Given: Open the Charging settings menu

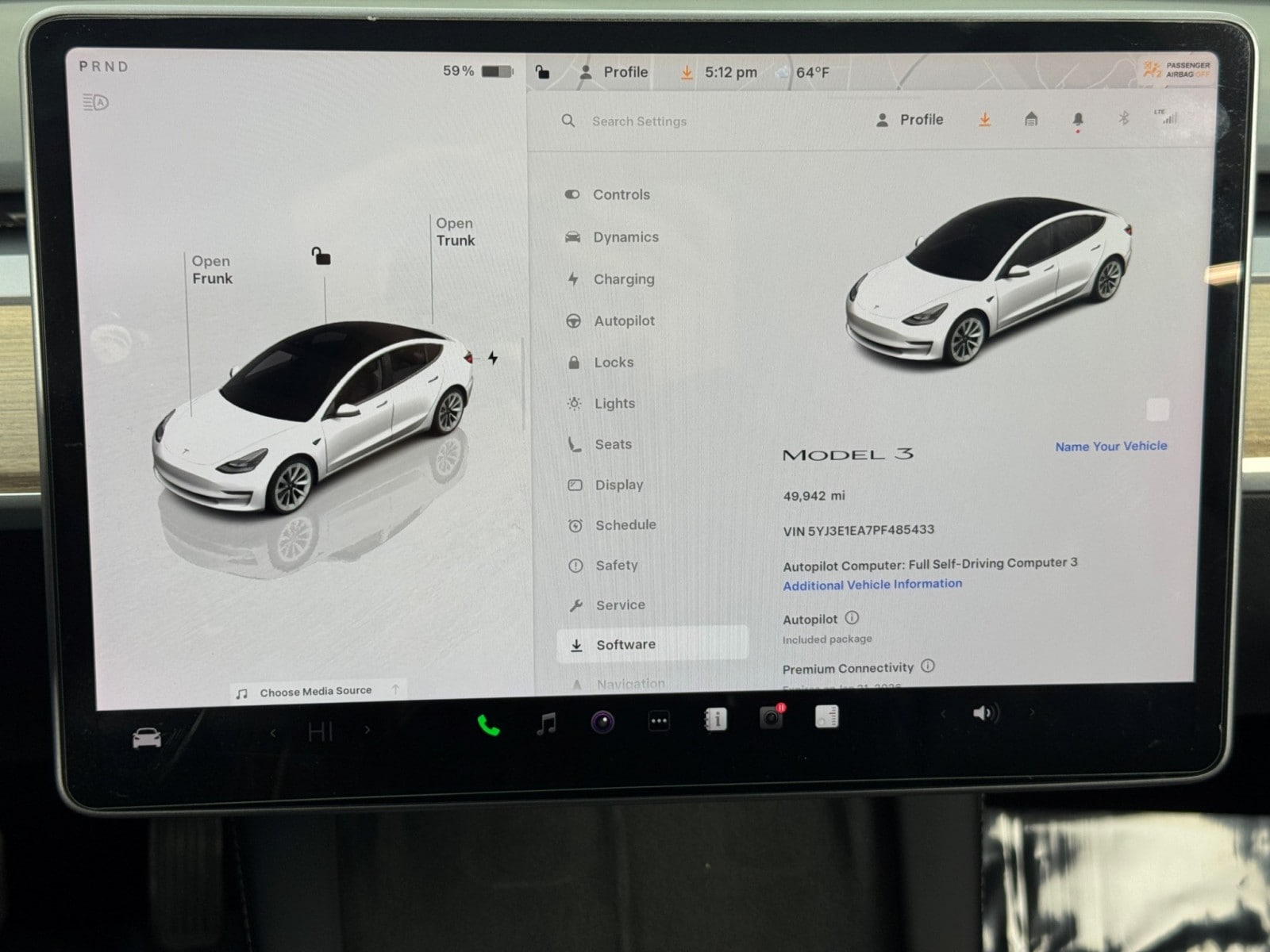Looking at the screenshot, I should pyautogui.click(x=623, y=279).
